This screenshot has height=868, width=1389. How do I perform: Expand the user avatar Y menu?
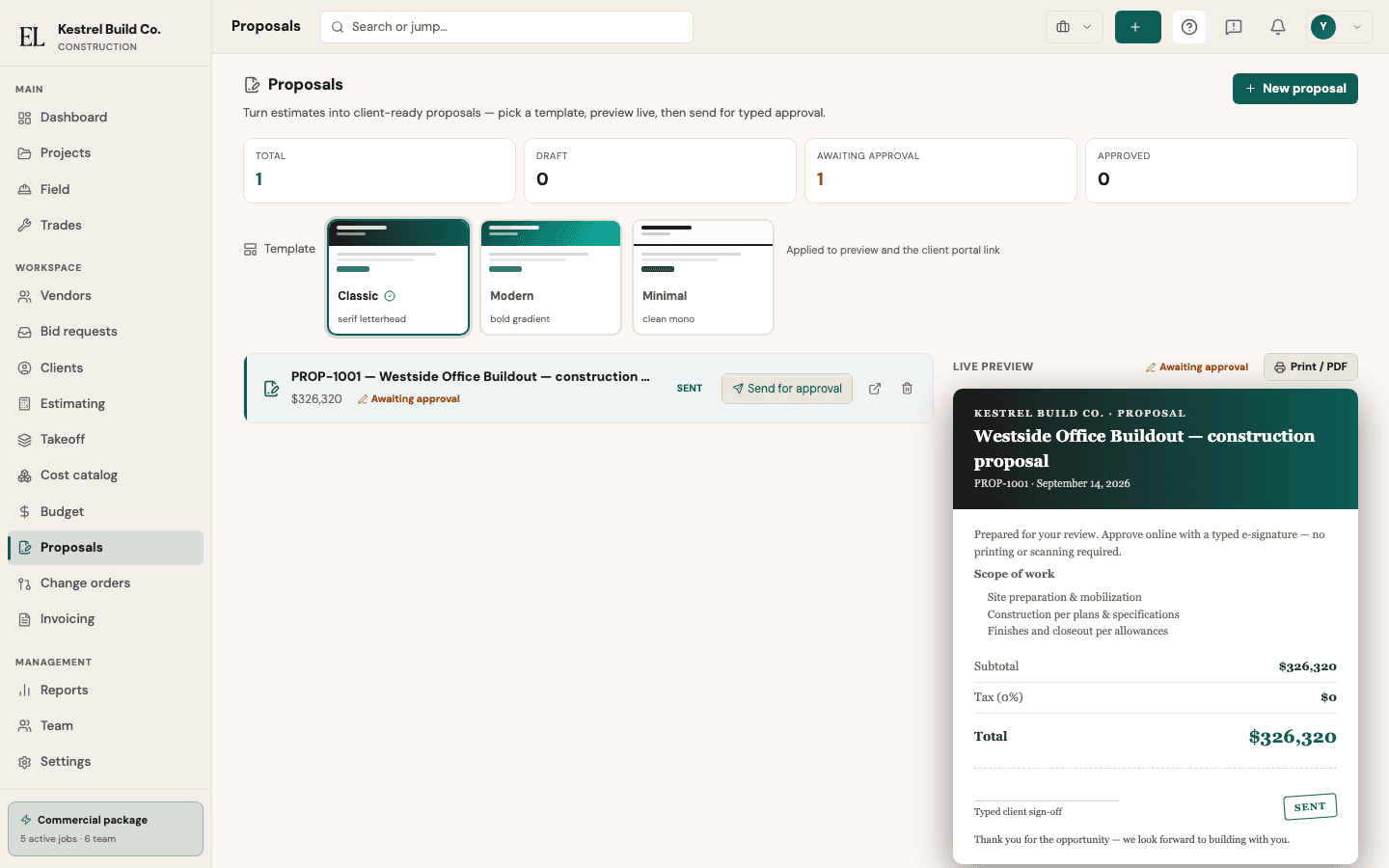coord(1340,27)
